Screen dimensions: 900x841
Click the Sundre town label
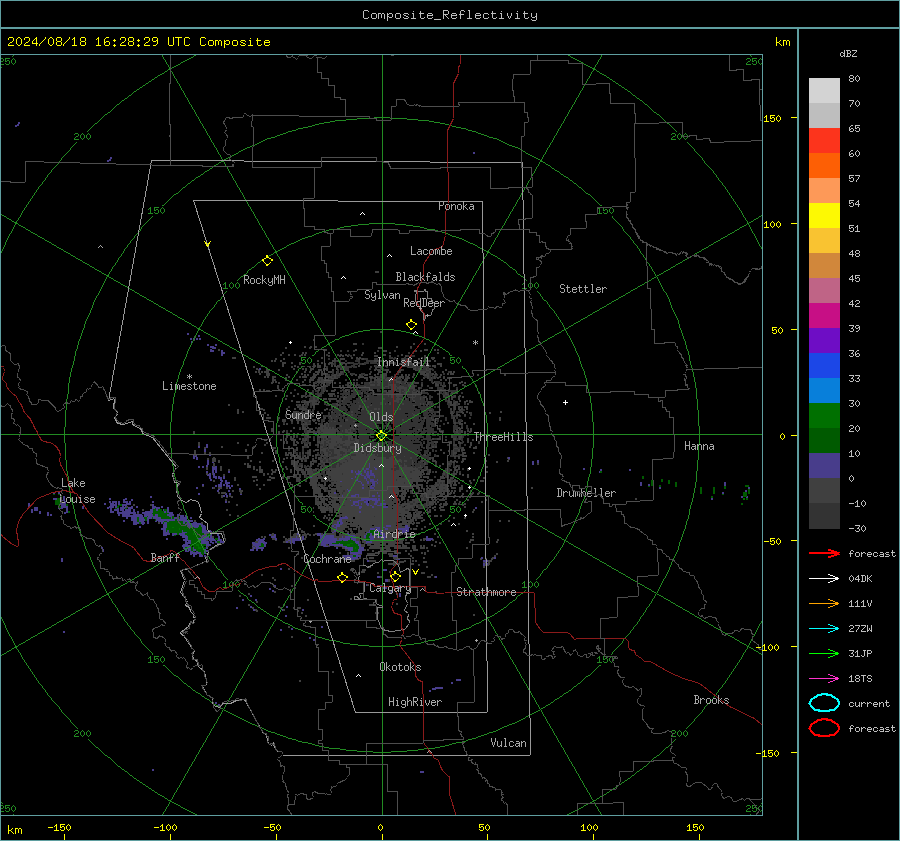(303, 414)
